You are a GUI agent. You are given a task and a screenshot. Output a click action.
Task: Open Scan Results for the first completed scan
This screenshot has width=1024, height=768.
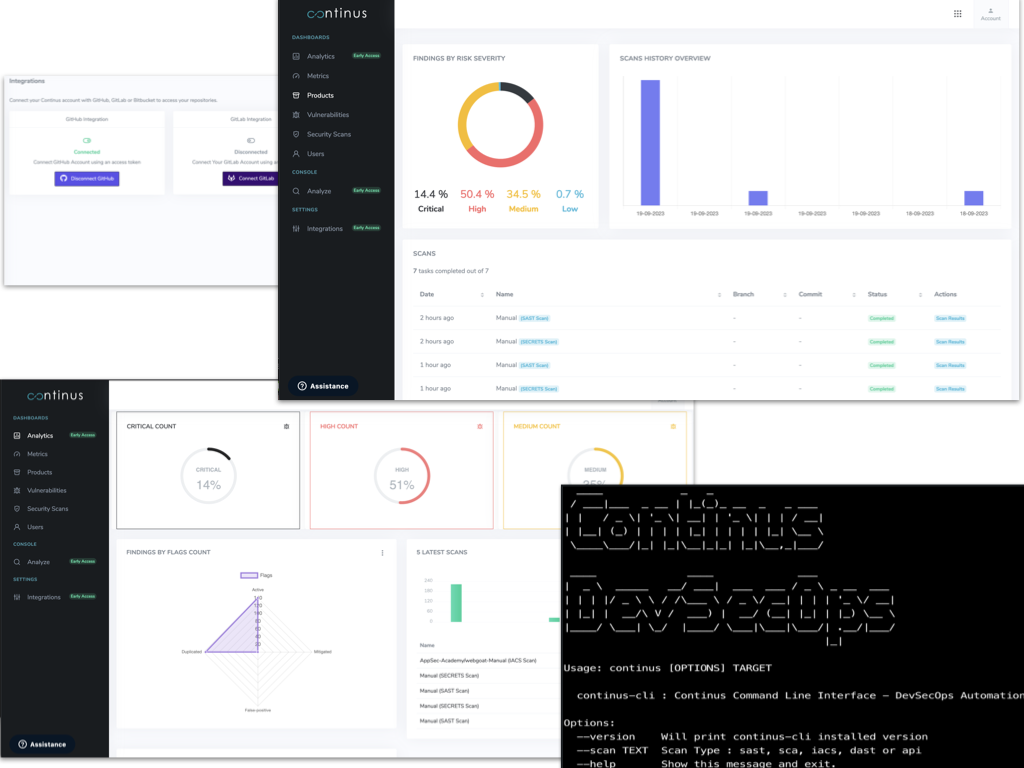click(952, 317)
